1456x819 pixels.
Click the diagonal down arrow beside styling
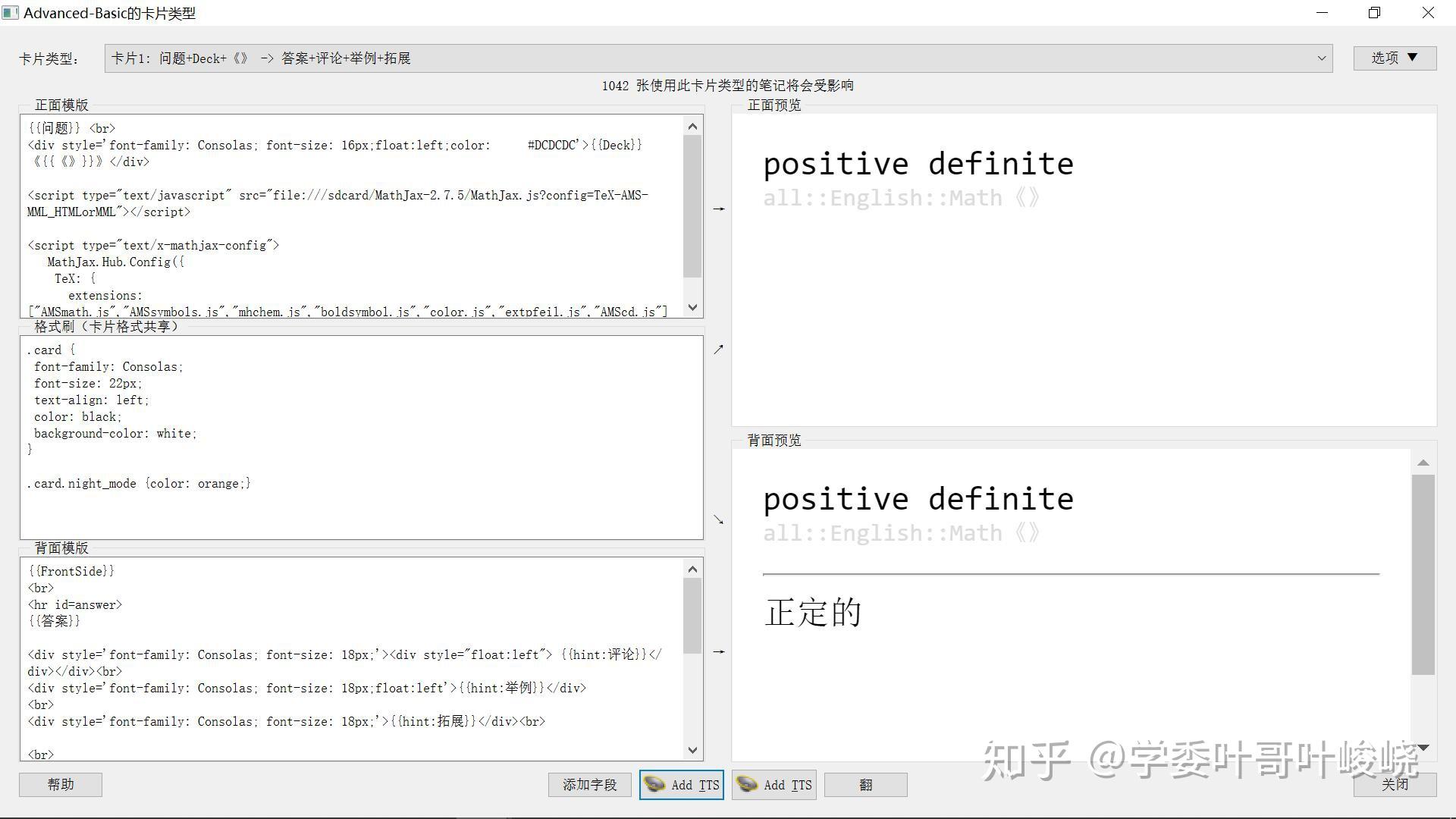718,519
